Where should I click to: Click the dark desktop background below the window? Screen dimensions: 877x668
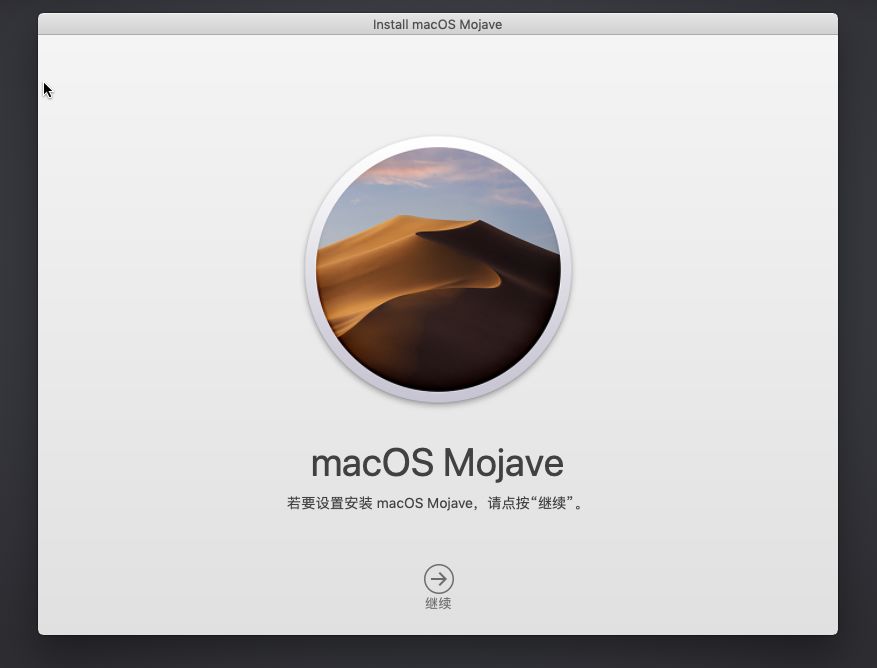point(438,652)
